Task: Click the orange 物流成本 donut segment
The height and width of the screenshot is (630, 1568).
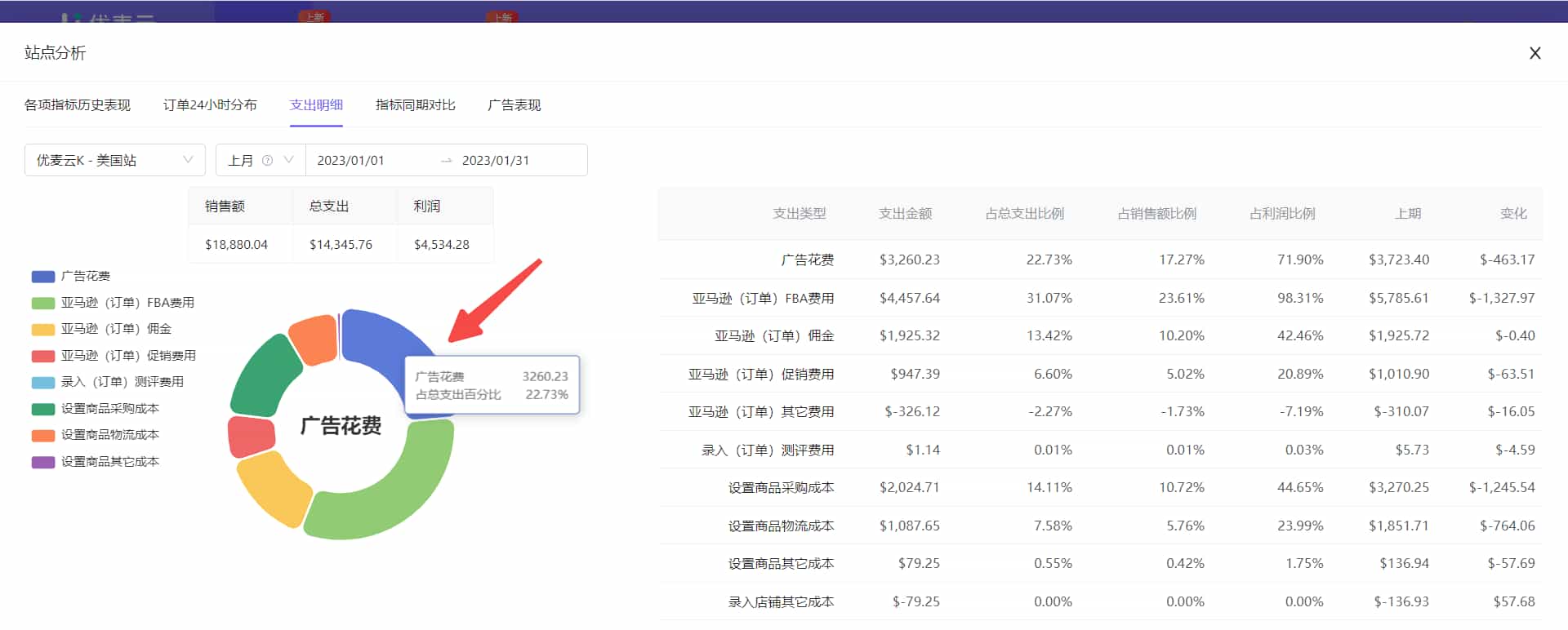Action: [314, 339]
